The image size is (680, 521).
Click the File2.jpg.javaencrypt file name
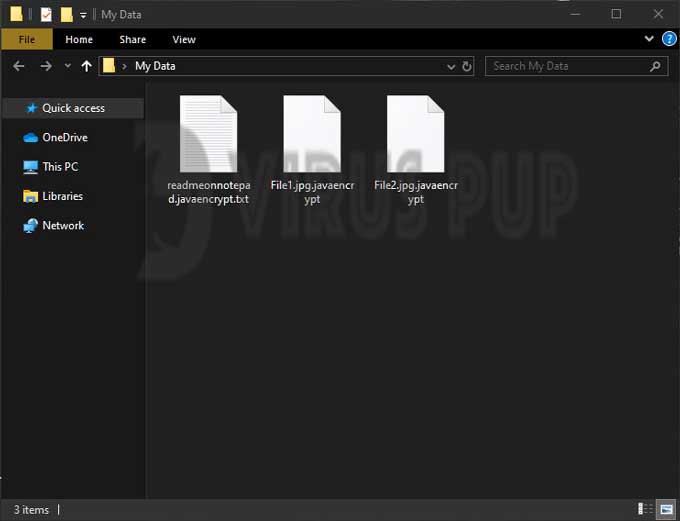(416, 192)
